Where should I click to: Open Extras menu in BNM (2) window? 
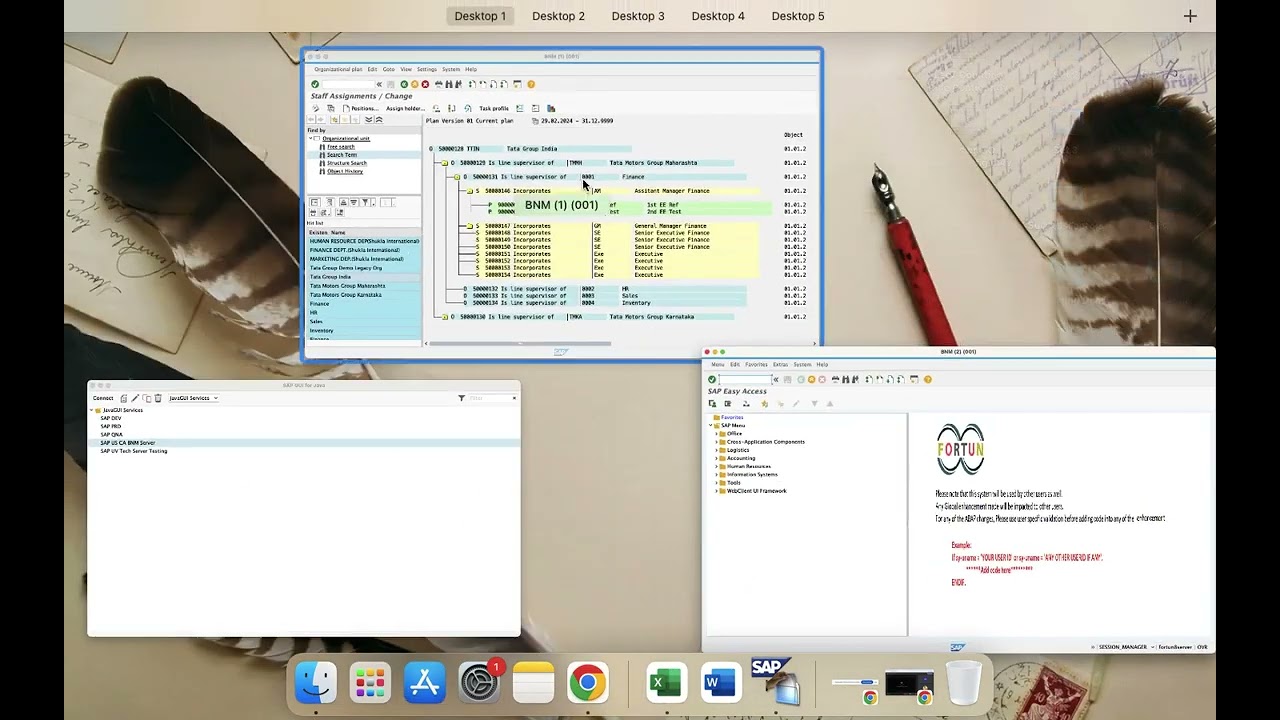(780, 364)
